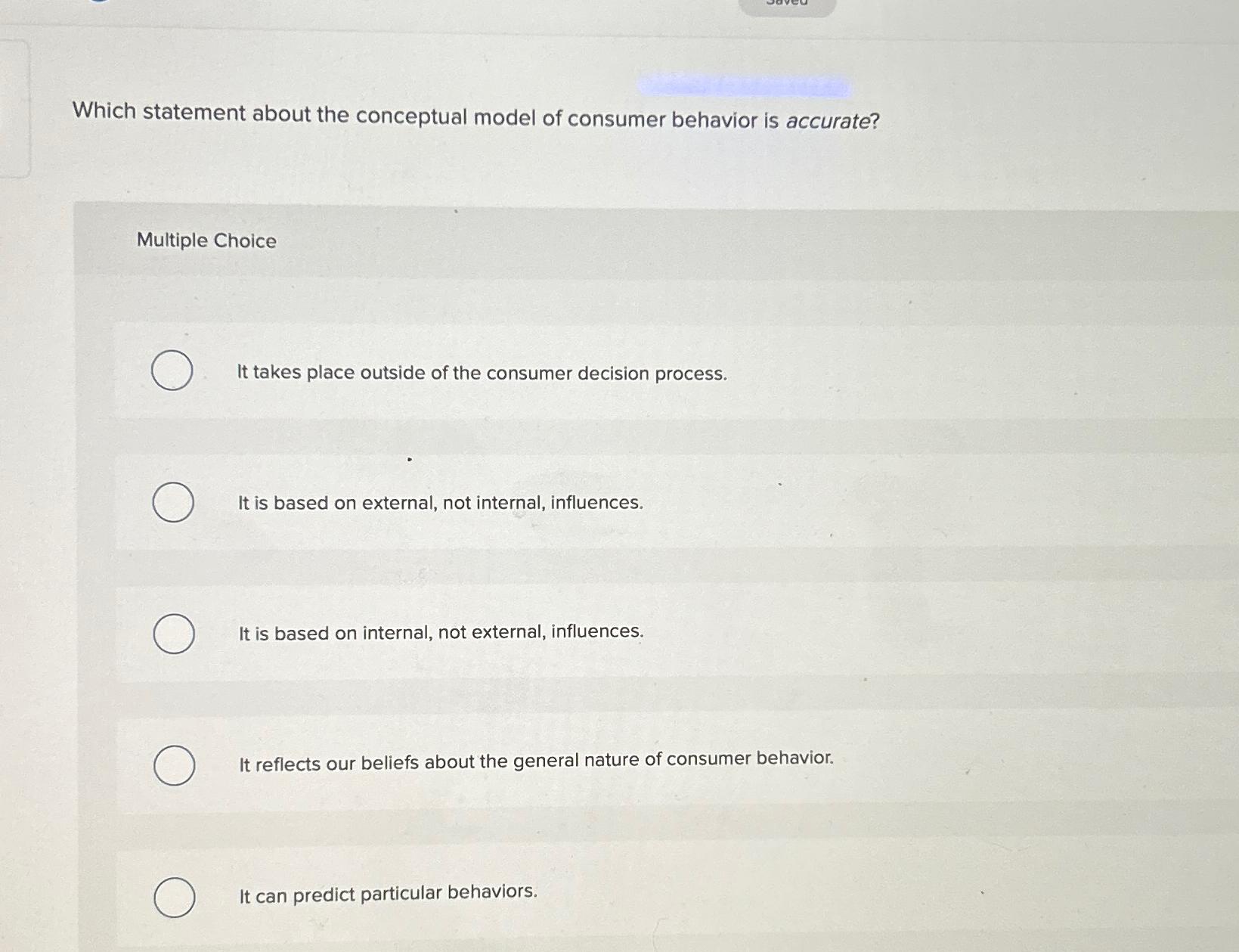Click the highlighted area above the question
Viewport: 1239px width, 952px height.
[x=745, y=85]
